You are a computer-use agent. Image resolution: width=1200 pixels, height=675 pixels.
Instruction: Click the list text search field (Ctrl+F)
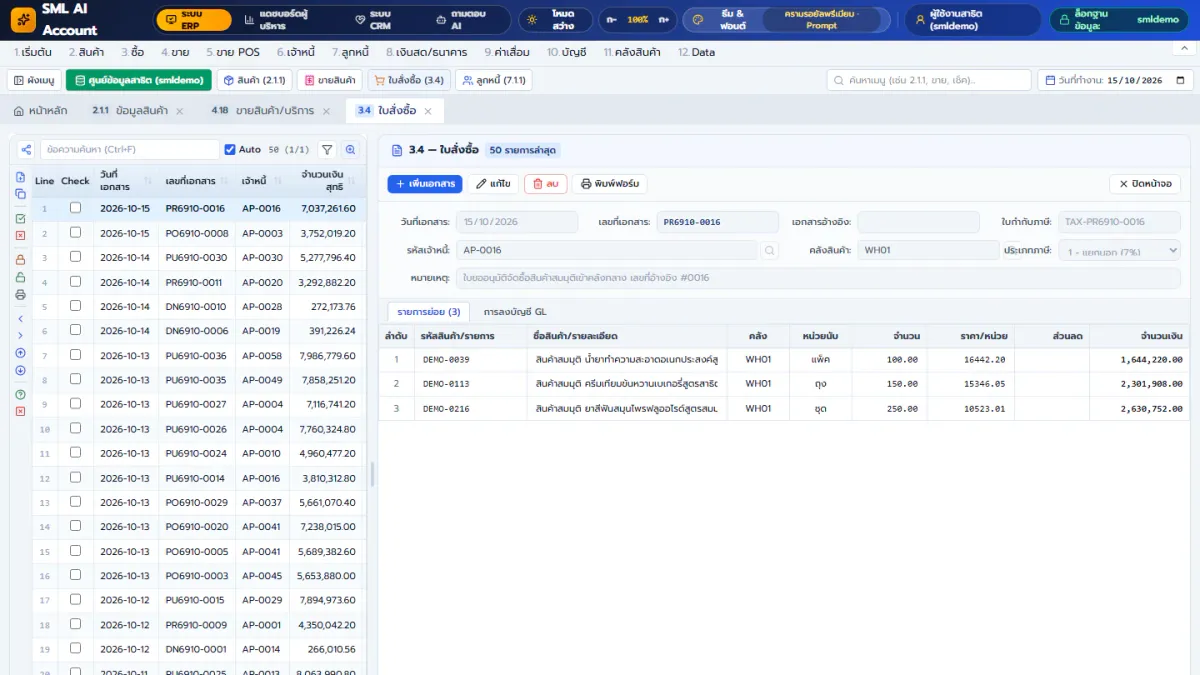[x=129, y=150]
